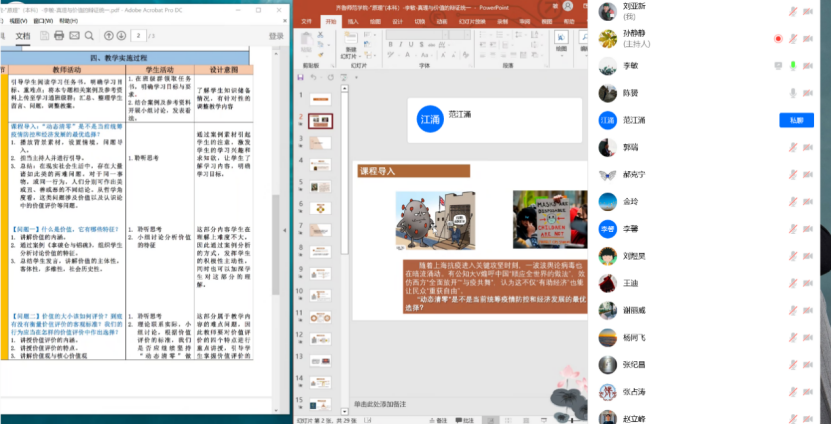Viewport: 831px width, 424px height.
Task: Toggle 李敏's green microphone icon
Action: click(x=792, y=65)
